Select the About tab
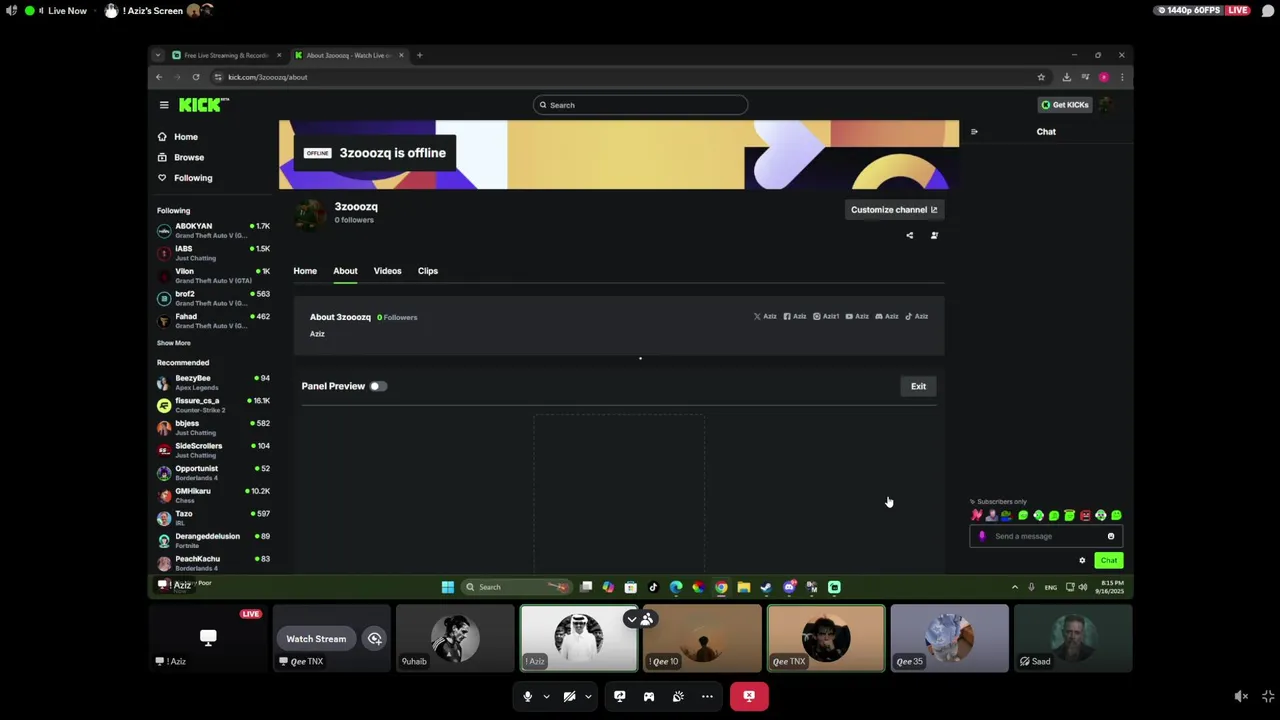1280x720 pixels. click(x=345, y=271)
